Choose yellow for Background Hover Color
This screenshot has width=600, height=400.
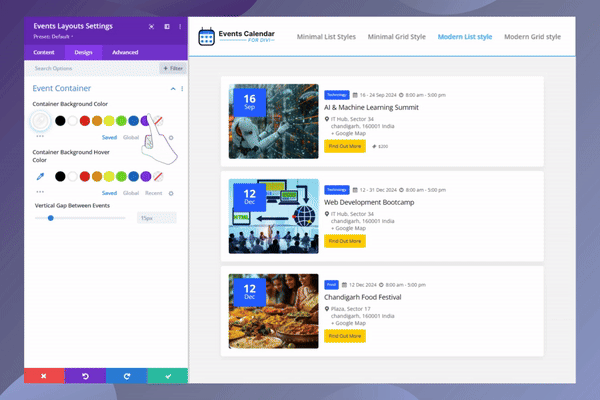point(109,176)
